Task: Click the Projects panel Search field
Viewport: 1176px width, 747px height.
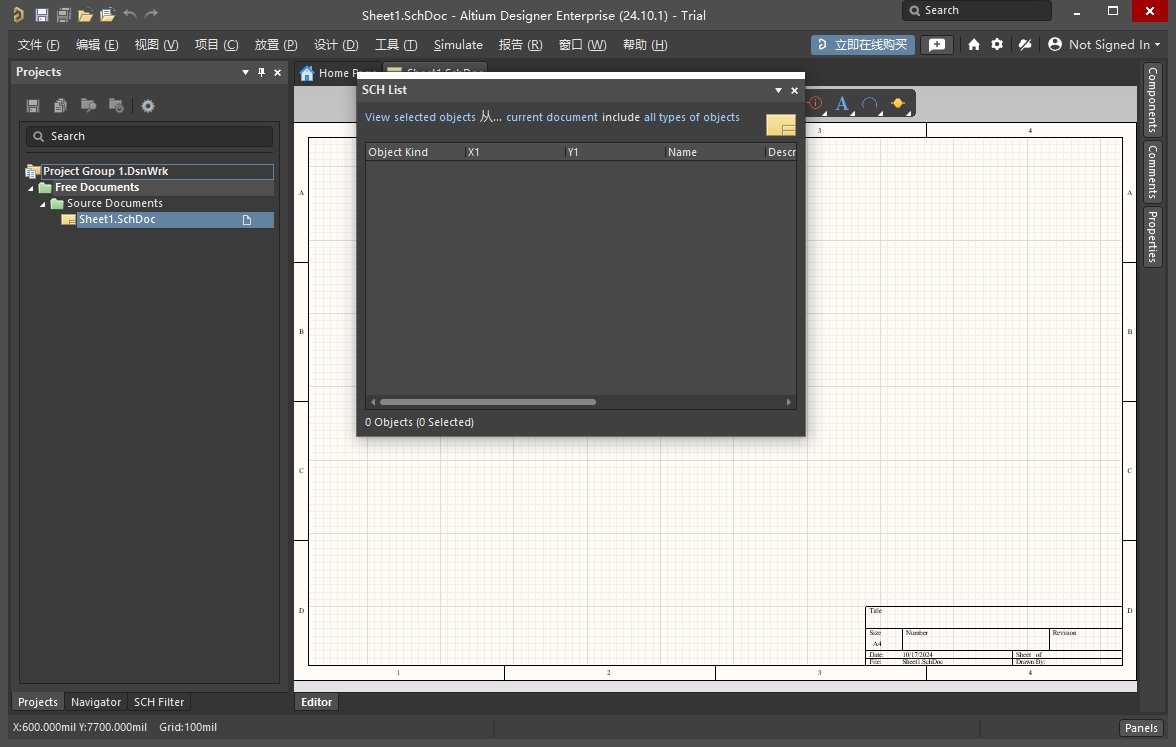Action: [x=149, y=136]
